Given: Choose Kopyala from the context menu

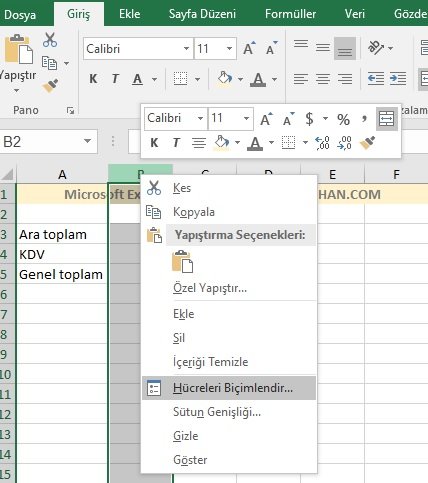Looking at the screenshot, I should 229,212.
